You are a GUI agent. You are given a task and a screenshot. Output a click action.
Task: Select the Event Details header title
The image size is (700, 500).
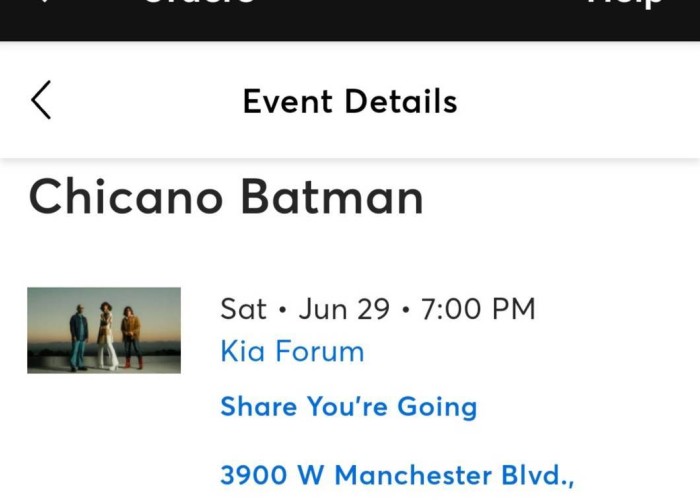point(350,101)
